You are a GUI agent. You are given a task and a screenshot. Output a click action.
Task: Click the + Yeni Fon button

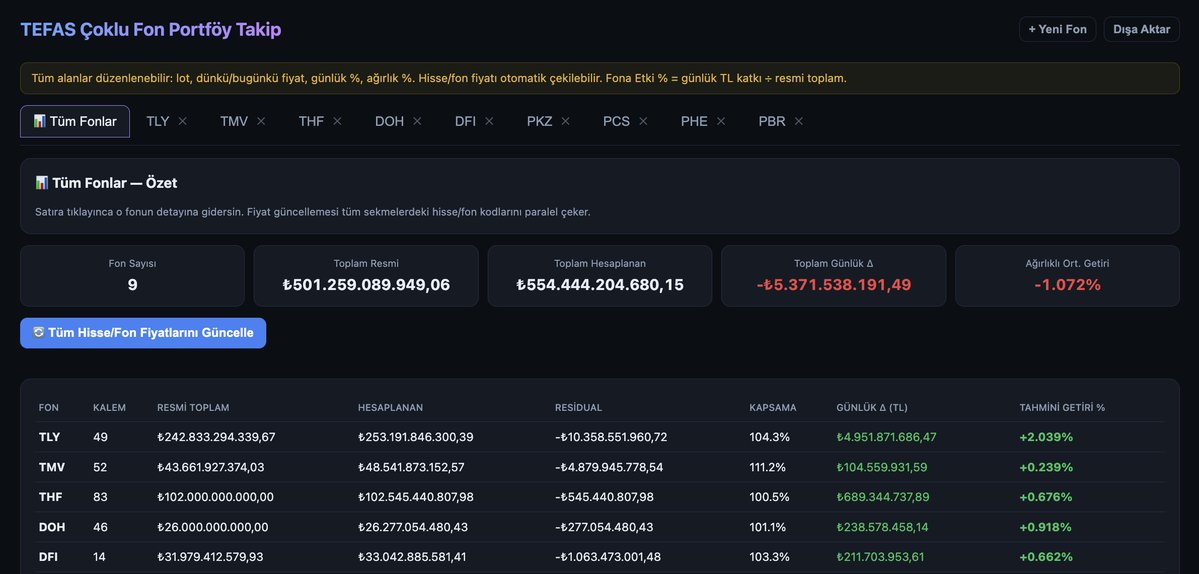click(1058, 29)
